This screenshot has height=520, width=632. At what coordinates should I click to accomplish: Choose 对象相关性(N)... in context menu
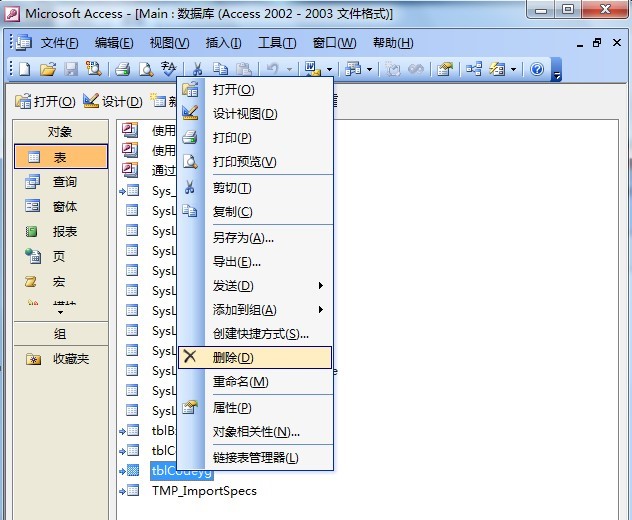[255, 432]
